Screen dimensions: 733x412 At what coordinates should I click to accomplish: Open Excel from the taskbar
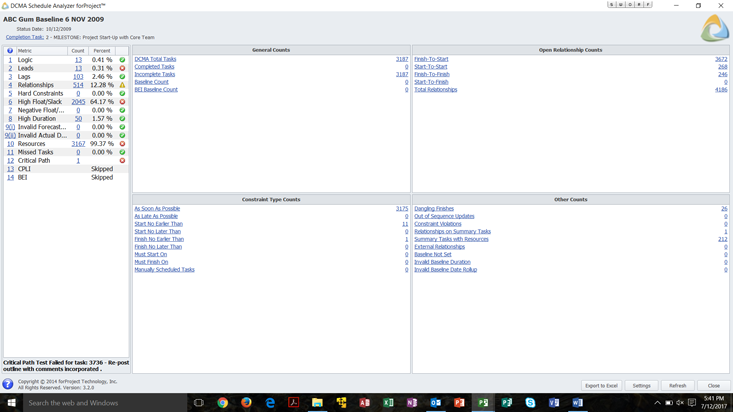[x=388, y=403]
